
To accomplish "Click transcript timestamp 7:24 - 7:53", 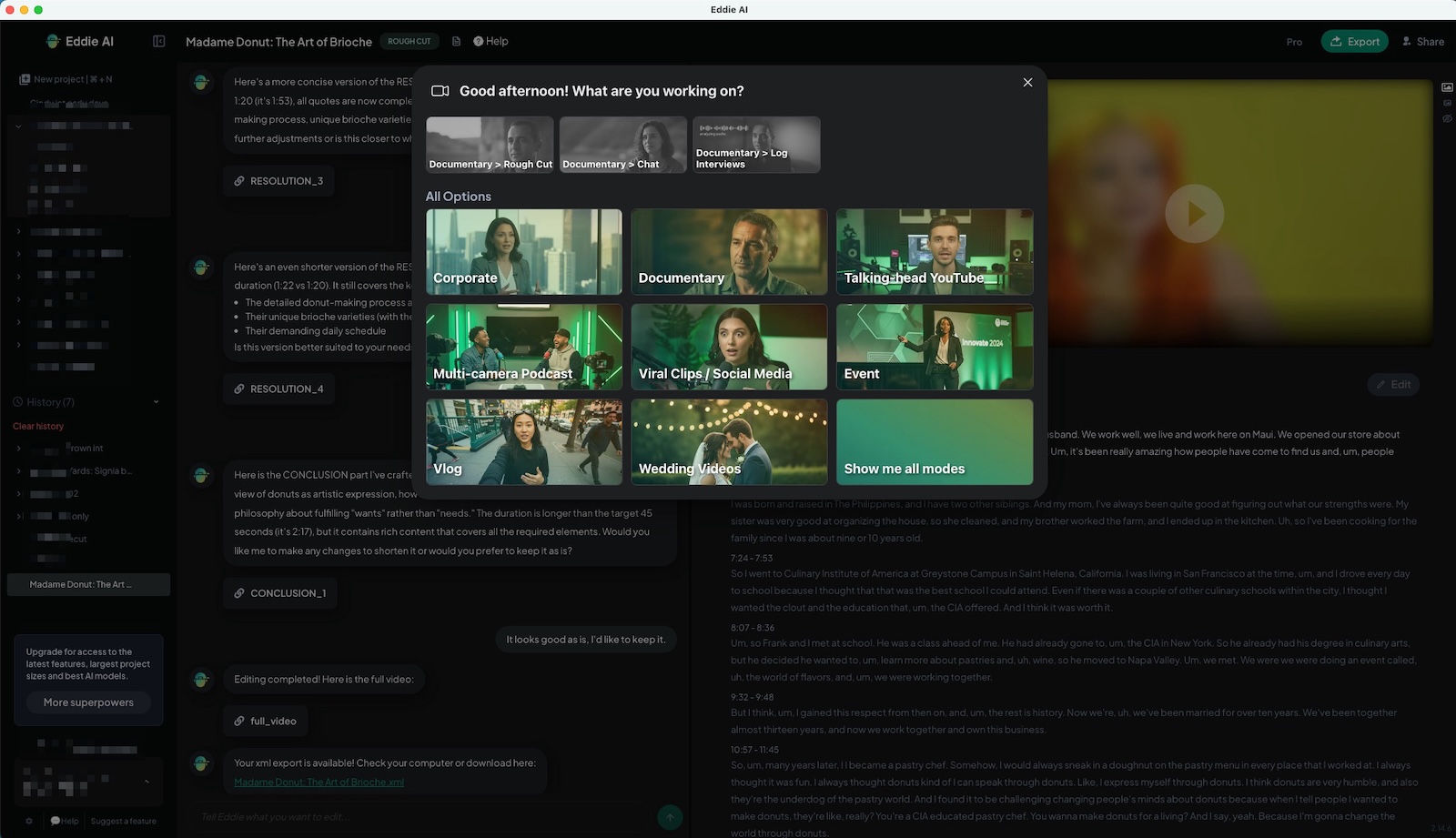I will (751, 558).
